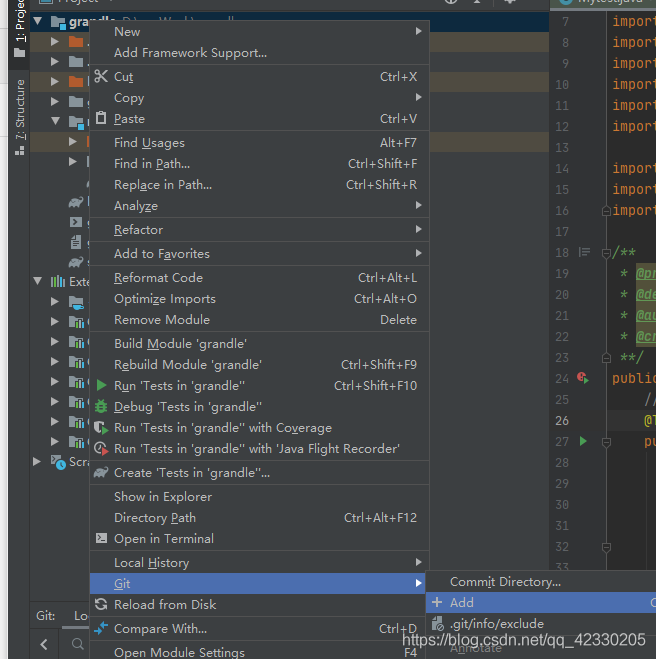Open Local History submenu arrow
Screen dimensions: 656x659
pos(418,562)
